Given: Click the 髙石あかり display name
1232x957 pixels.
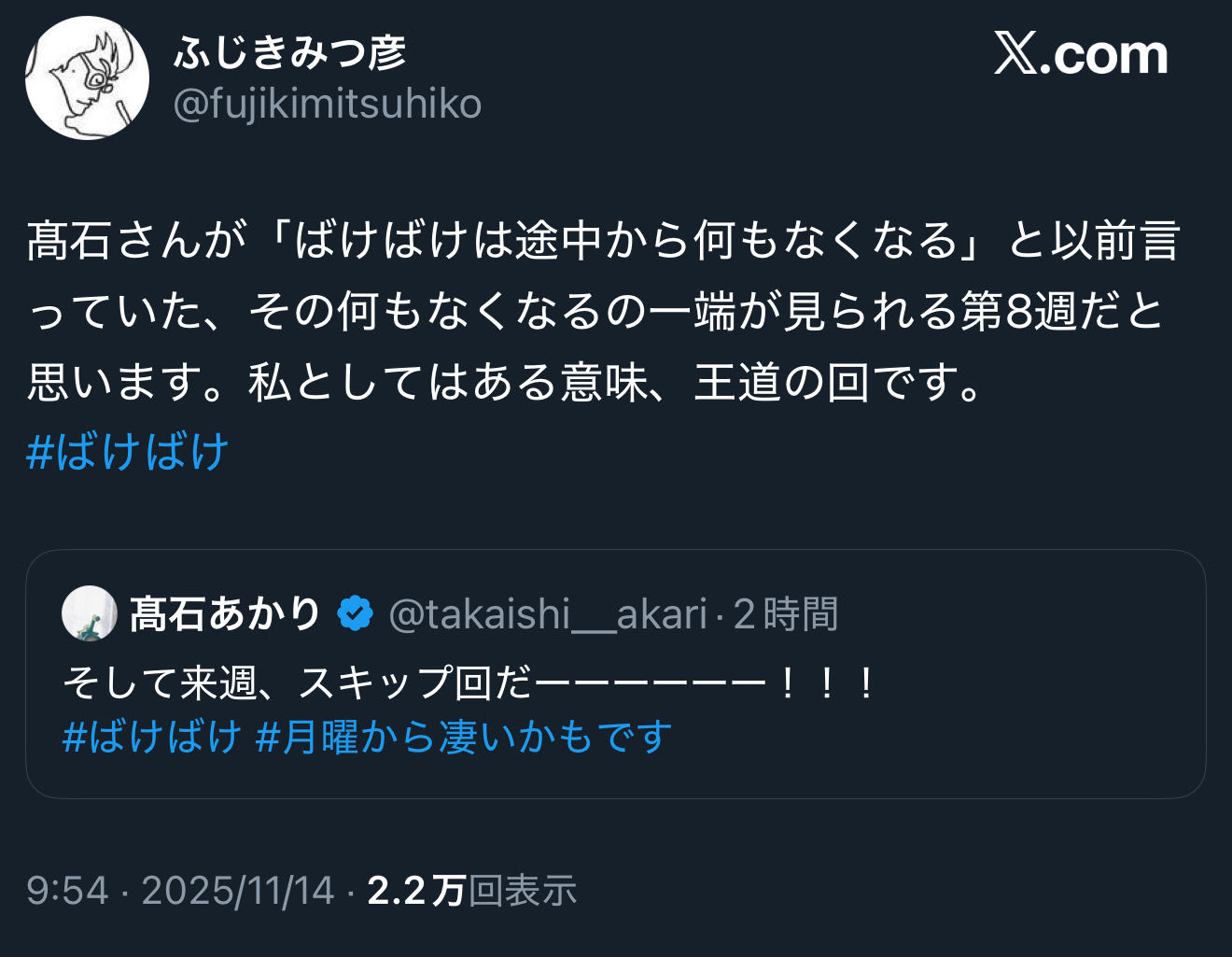Looking at the screenshot, I should [225, 614].
